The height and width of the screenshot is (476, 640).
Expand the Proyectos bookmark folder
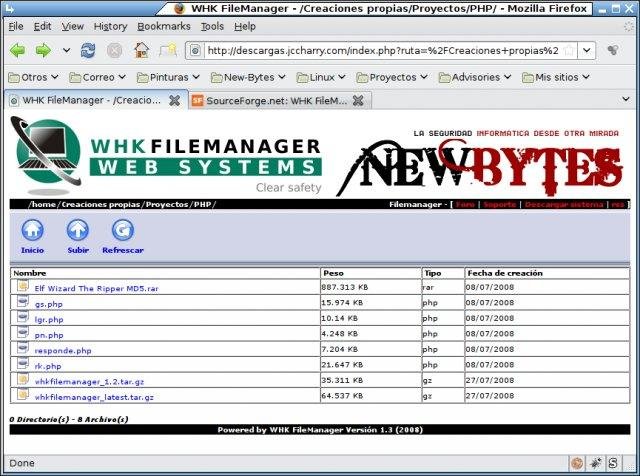click(392, 77)
